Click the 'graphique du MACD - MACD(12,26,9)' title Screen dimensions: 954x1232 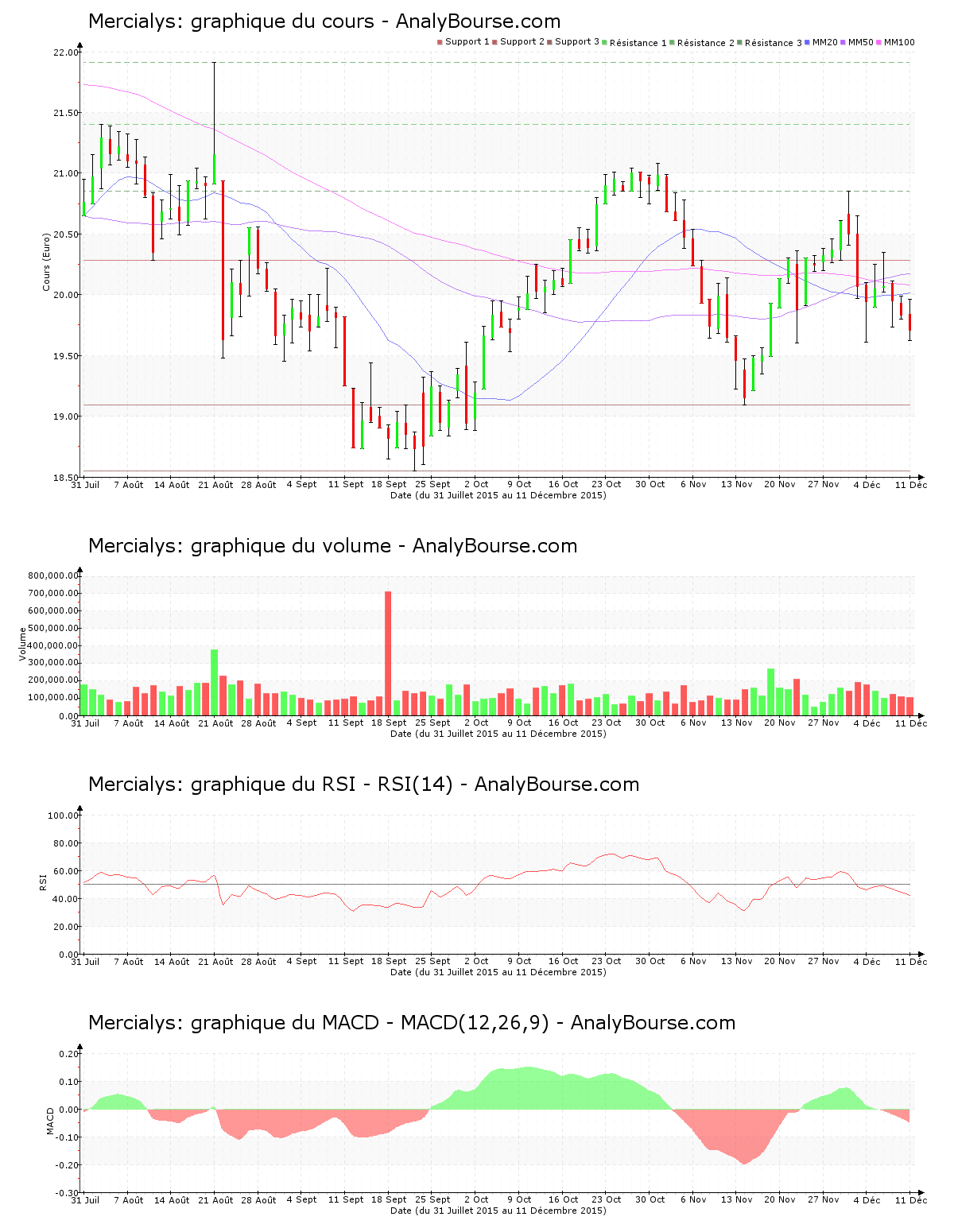(x=412, y=1023)
